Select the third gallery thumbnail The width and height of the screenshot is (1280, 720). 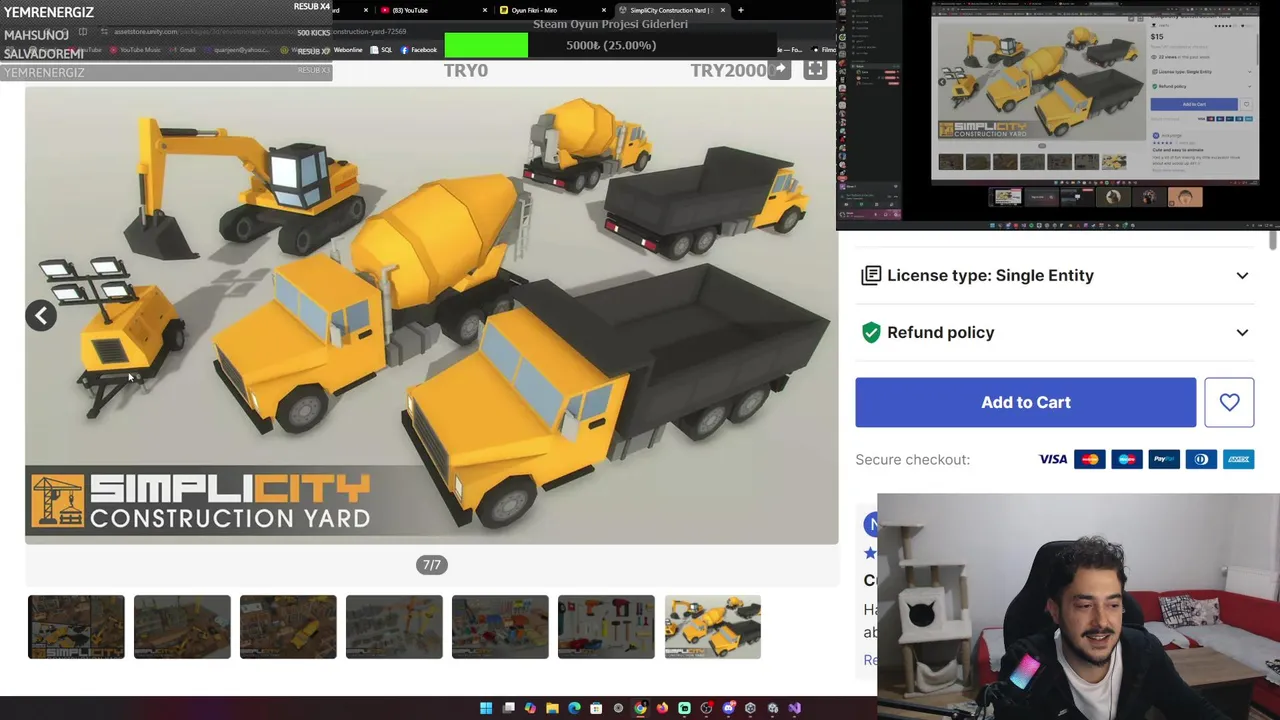[x=288, y=627]
